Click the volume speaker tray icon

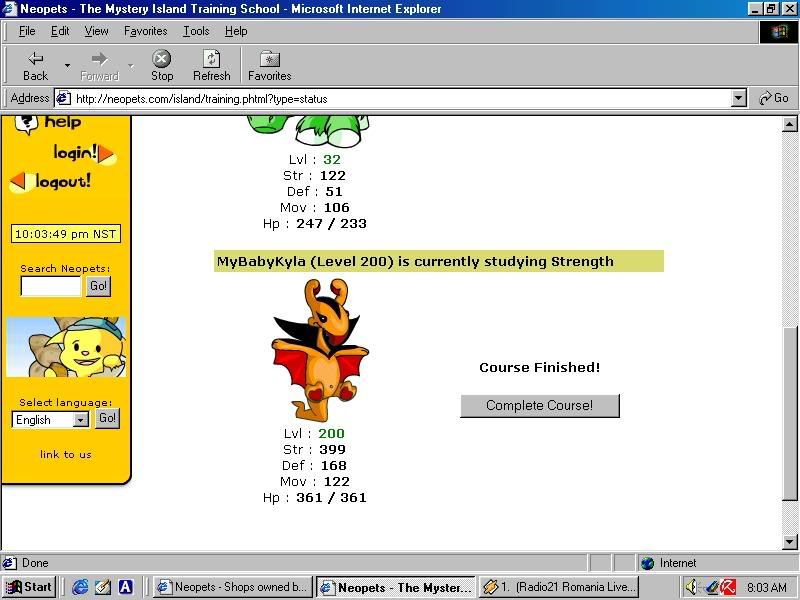pos(691,587)
